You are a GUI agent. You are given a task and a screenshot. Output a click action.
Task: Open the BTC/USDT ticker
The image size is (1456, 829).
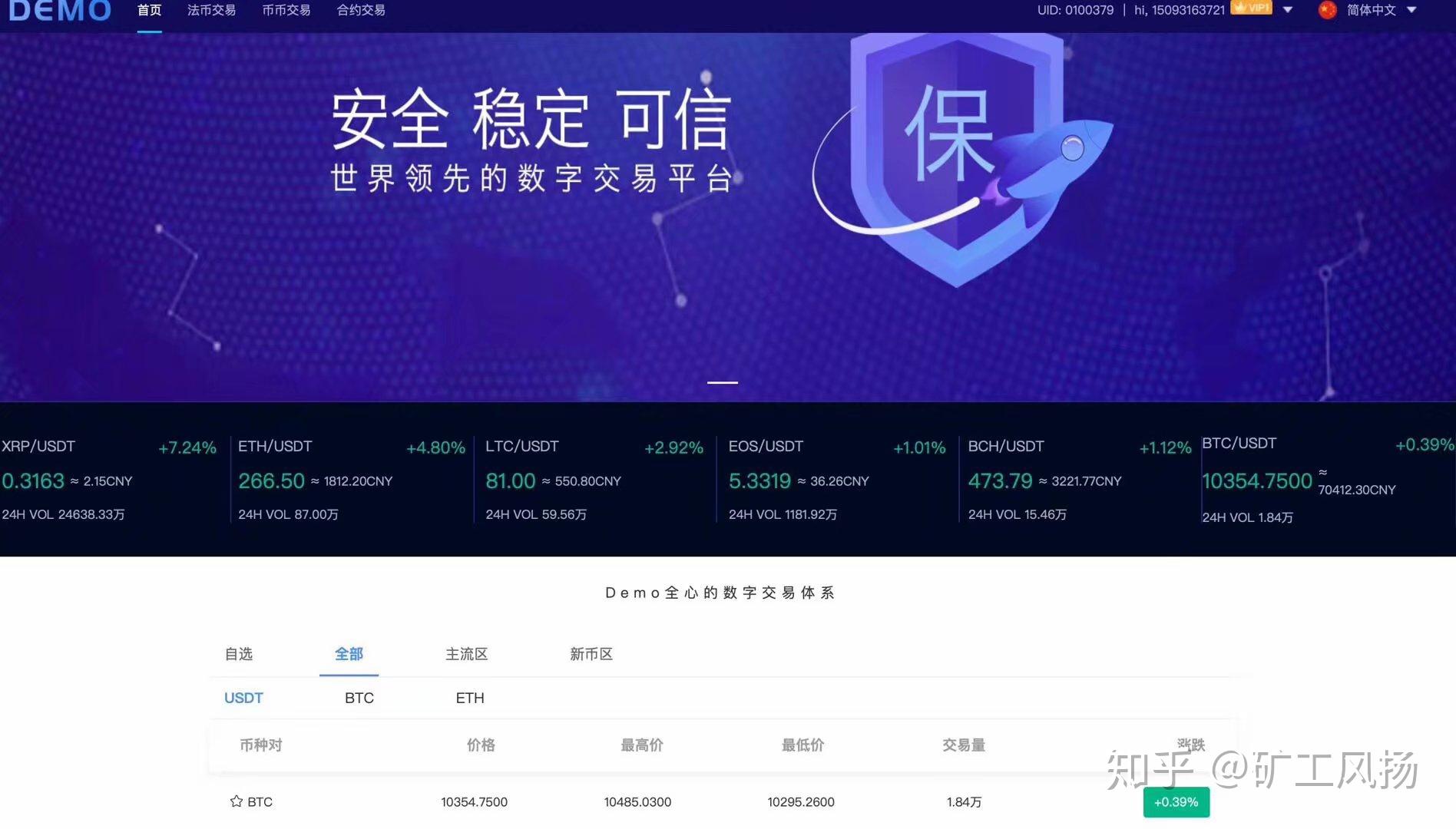(x=1328, y=480)
